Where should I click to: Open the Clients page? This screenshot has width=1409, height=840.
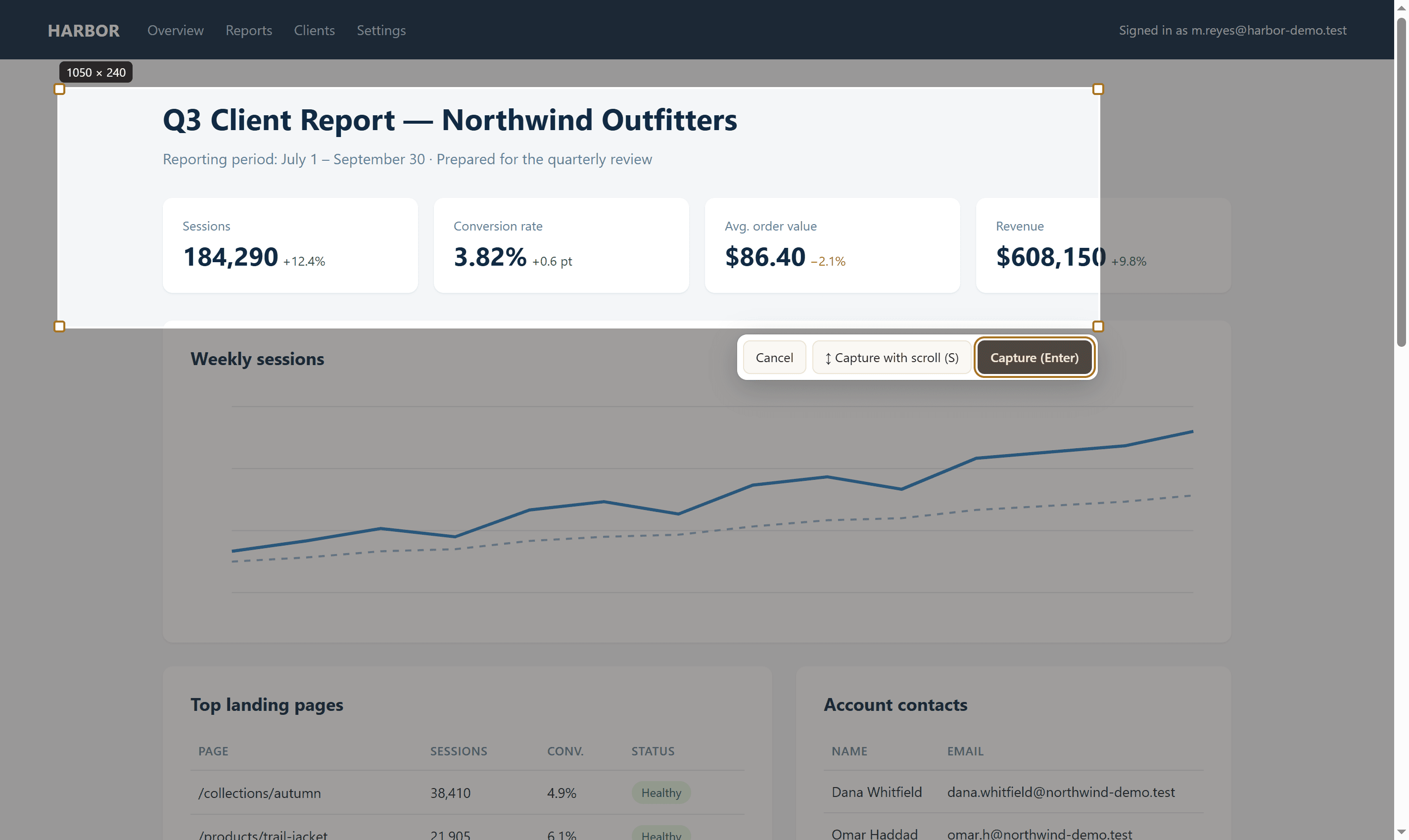click(x=314, y=30)
